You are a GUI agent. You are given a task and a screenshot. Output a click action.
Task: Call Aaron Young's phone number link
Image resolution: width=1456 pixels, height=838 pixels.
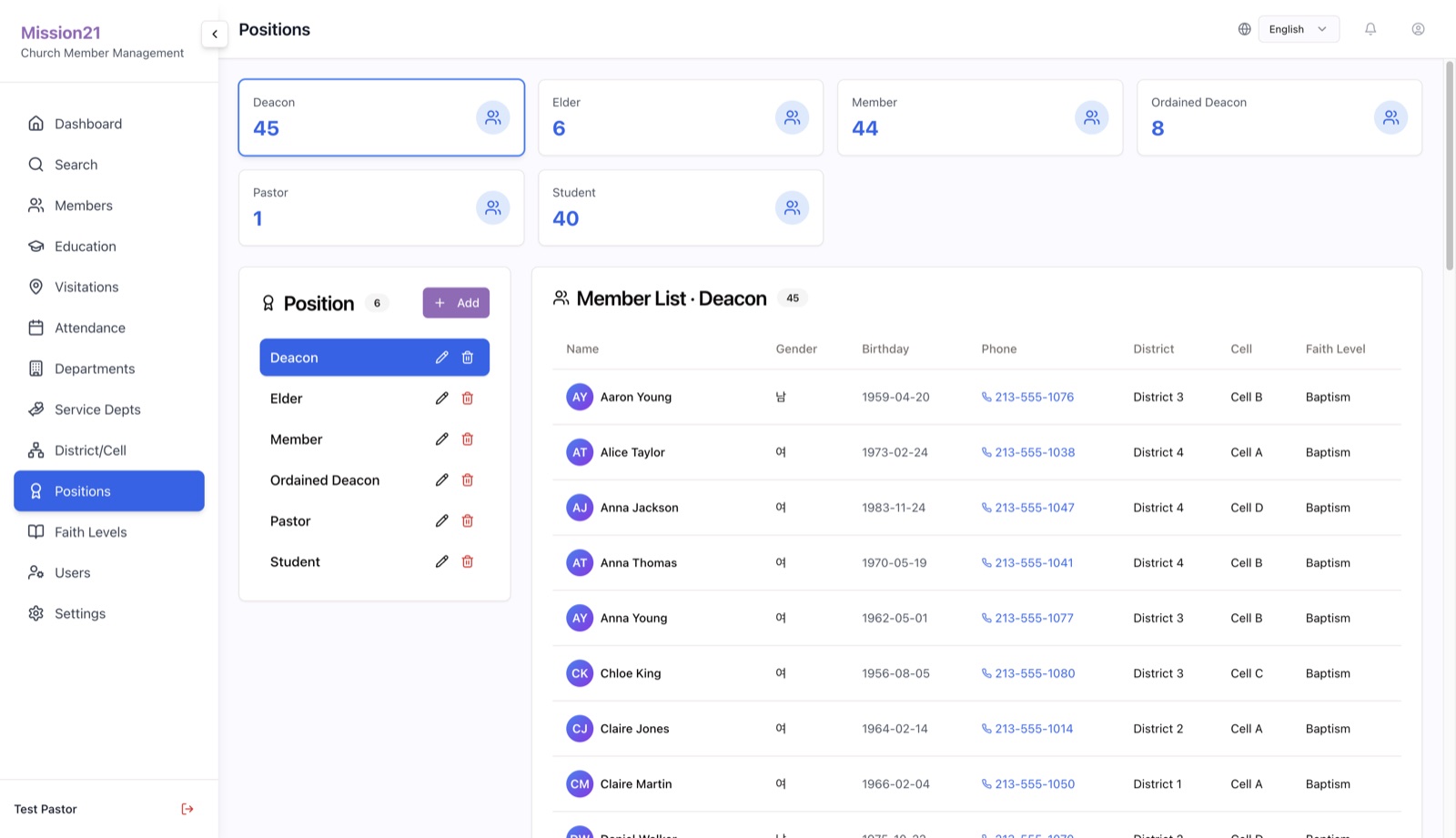[1027, 397]
